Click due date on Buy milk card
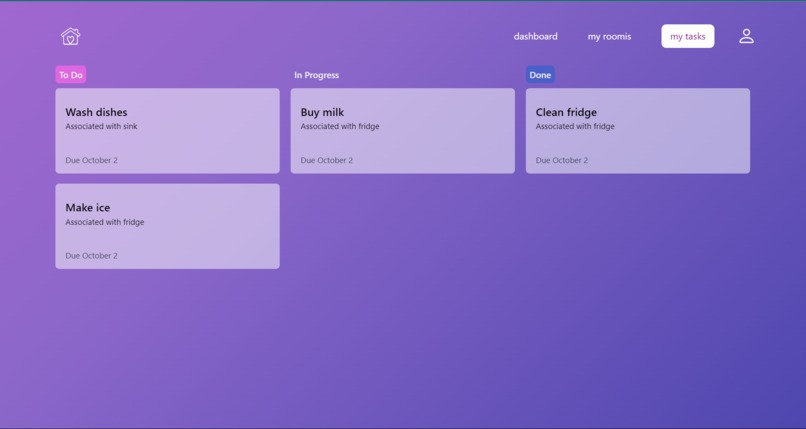The image size is (806, 429). pos(326,160)
